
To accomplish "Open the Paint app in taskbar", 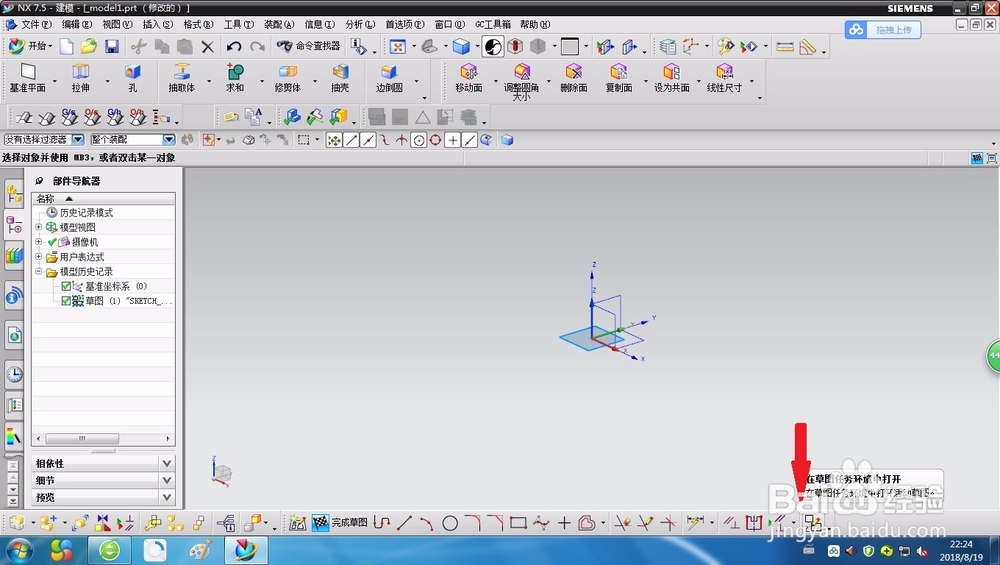I will point(200,550).
